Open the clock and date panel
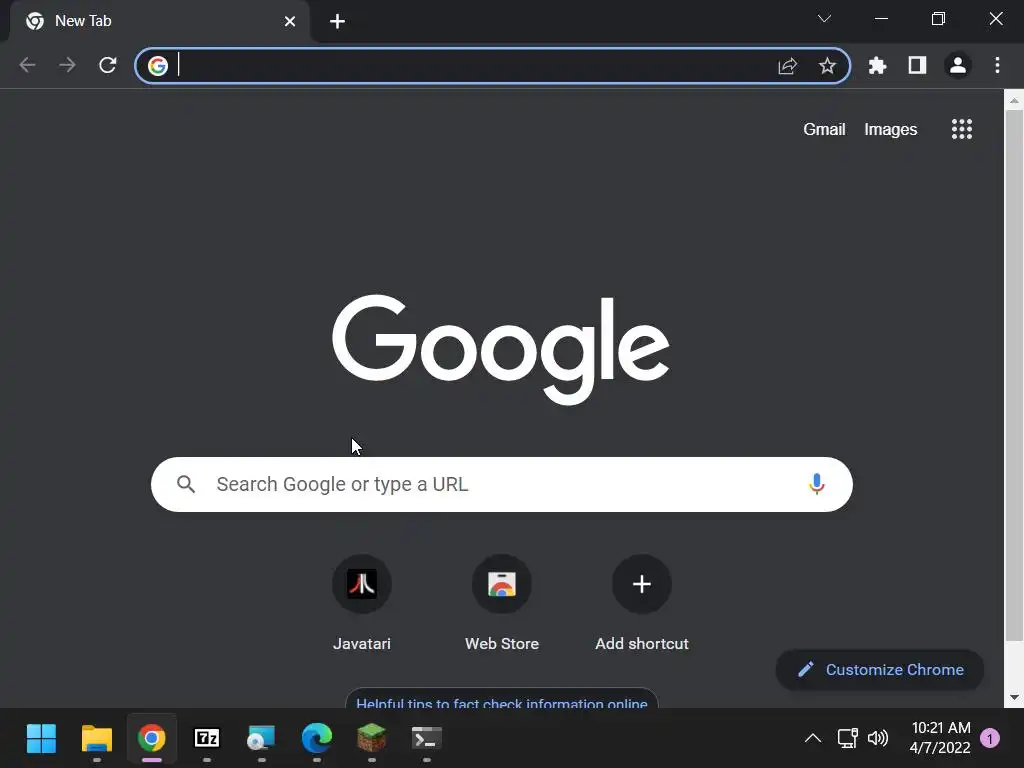 [x=940, y=738]
